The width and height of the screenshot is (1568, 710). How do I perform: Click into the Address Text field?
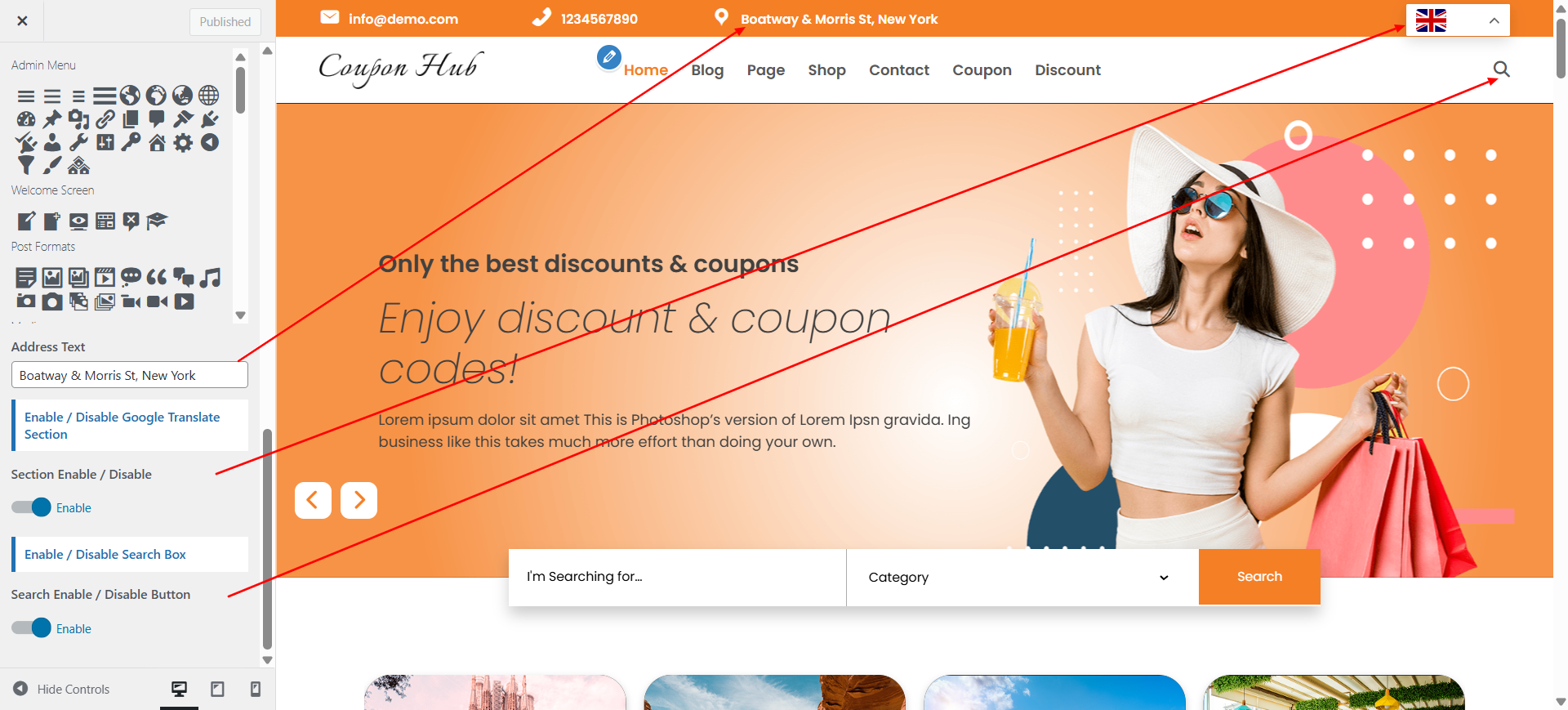tap(130, 375)
